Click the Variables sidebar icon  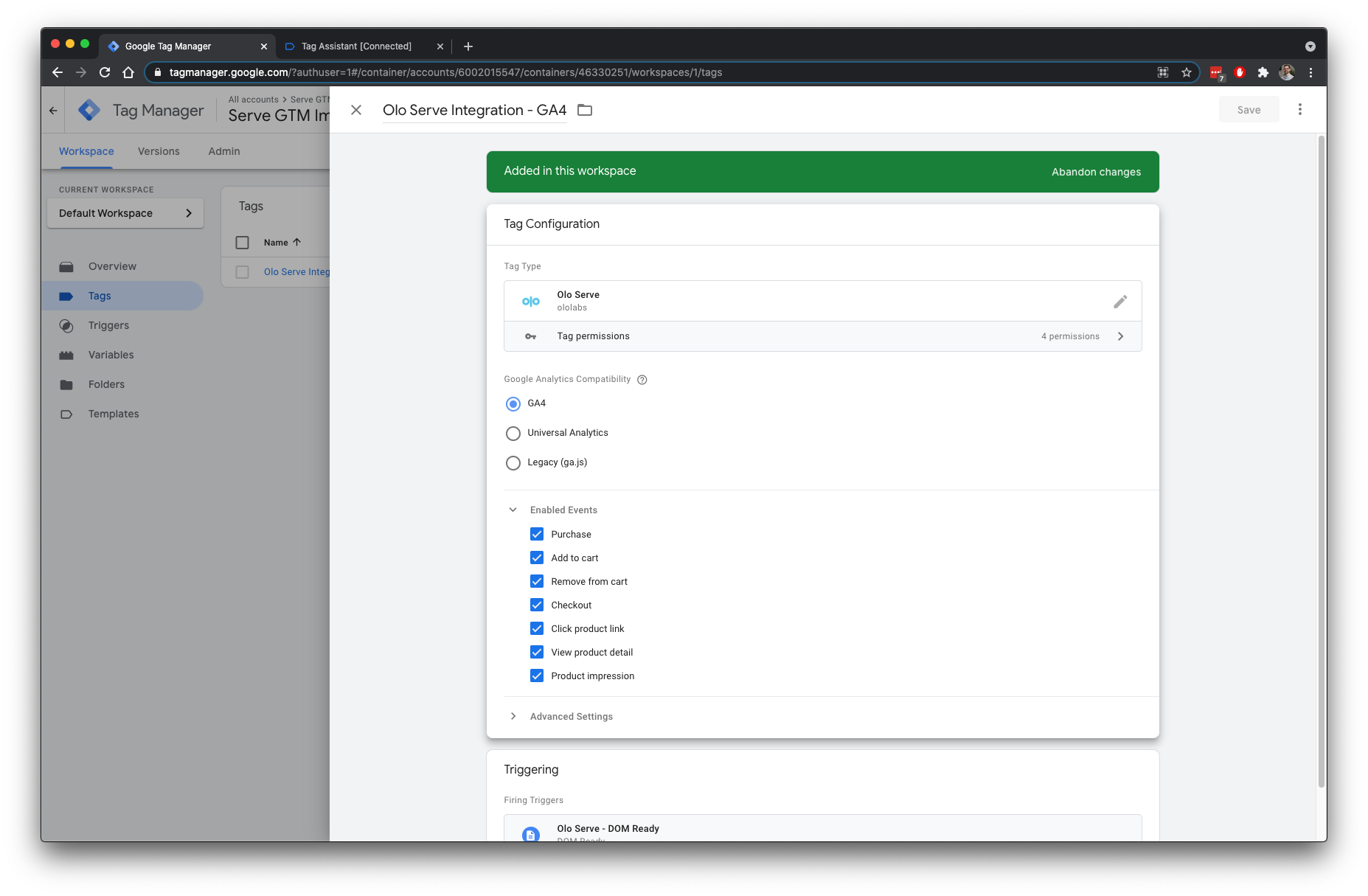[x=67, y=355]
